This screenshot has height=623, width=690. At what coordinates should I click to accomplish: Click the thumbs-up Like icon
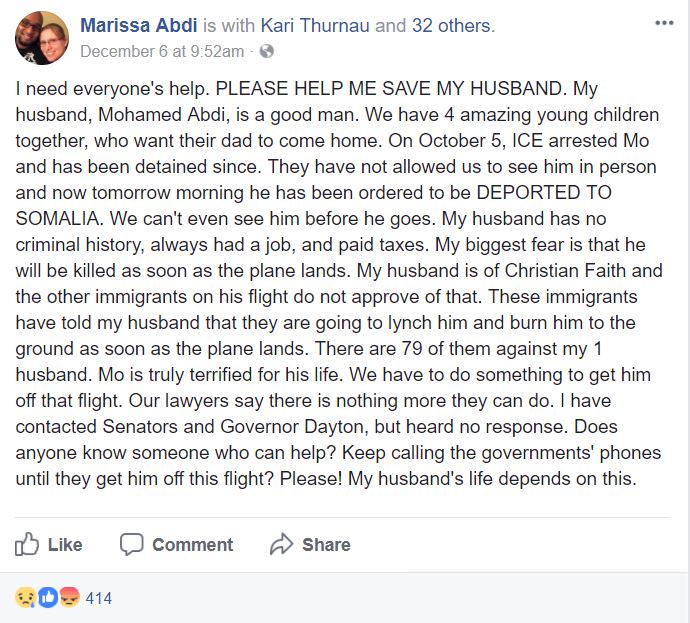pyautogui.click(x=27, y=544)
